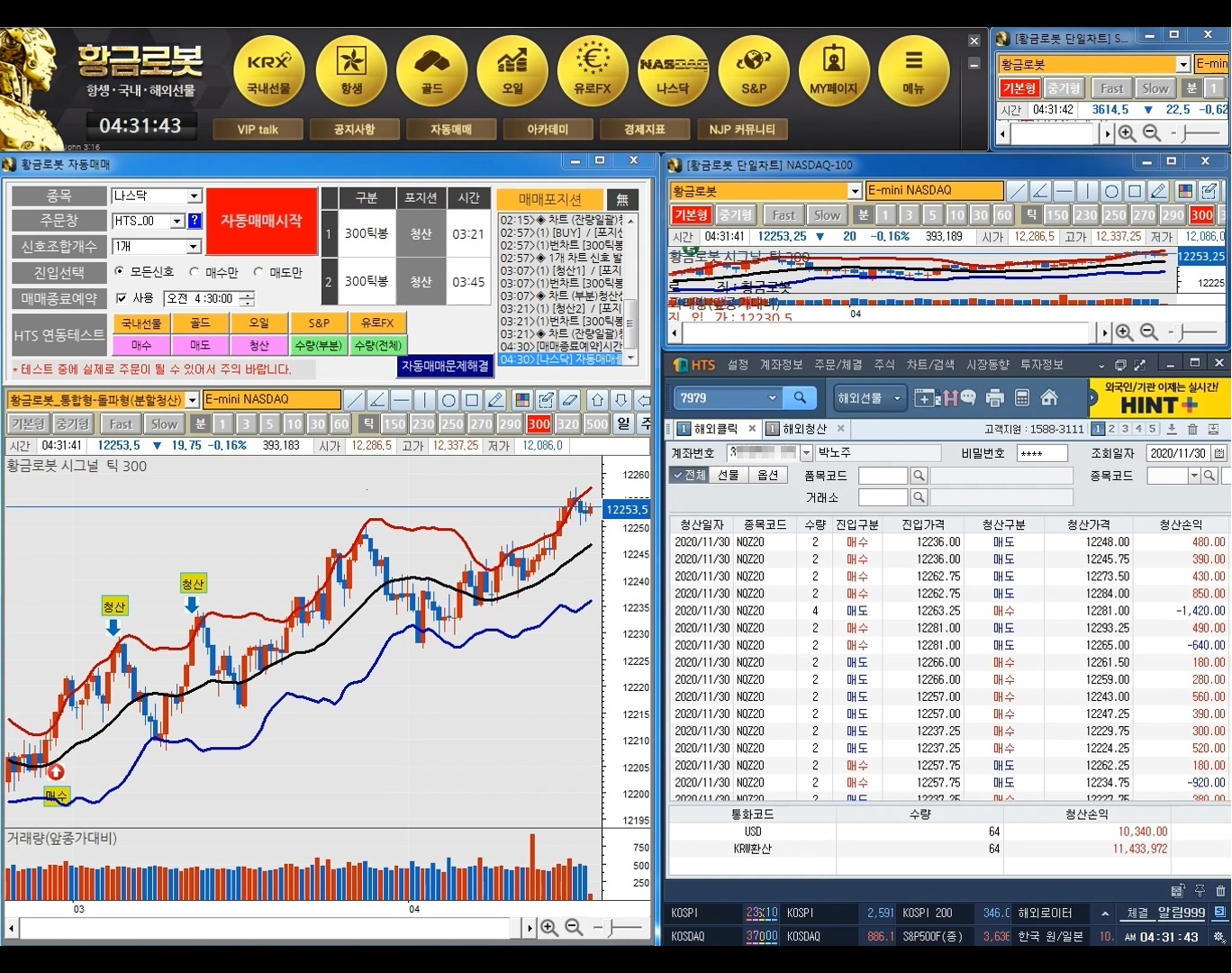The height and width of the screenshot is (973, 1232).
Task: Open the 황금로봇 dropdown in NASDAQ-100 chart window
Action: (855, 191)
